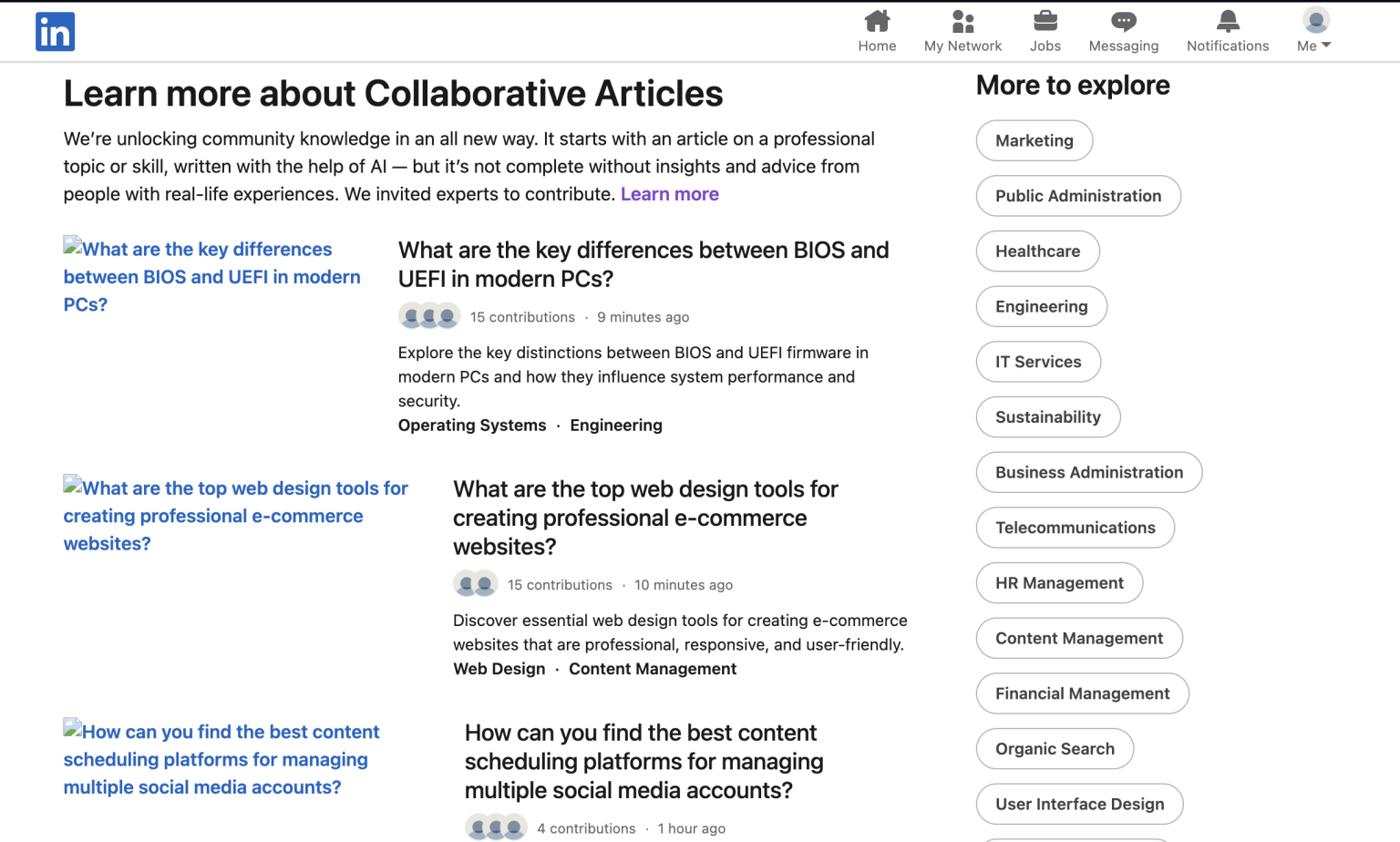Screen dimensions: 1400x842
Task: Click the Operating Systems tag
Action: (472, 426)
